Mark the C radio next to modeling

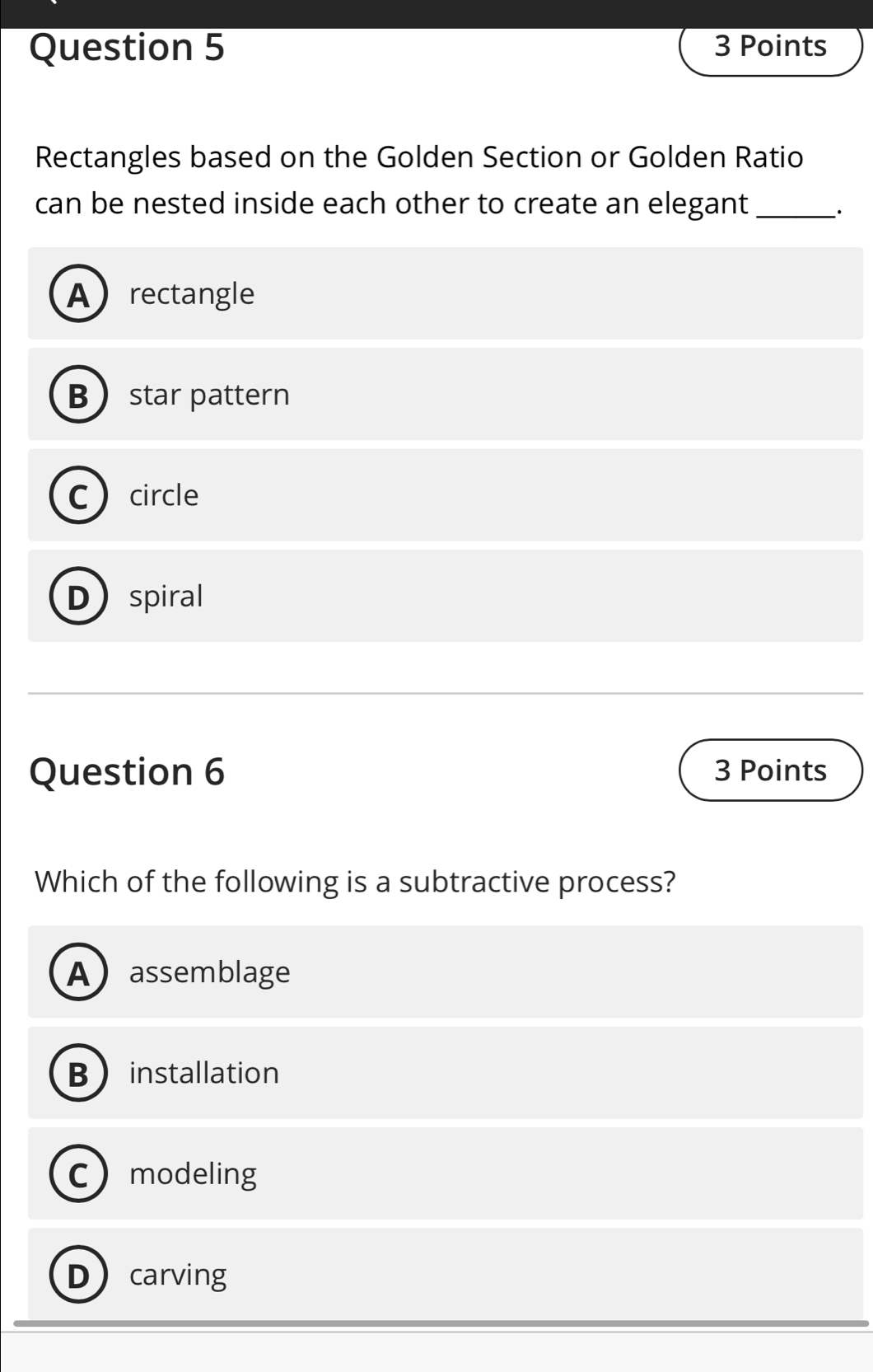pyautogui.click(x=78, y=1174)
